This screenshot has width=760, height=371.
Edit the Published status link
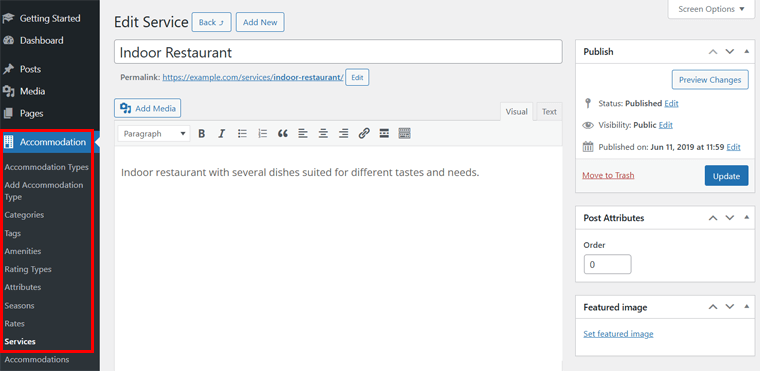pyautogui.click(x=671, y=103)
